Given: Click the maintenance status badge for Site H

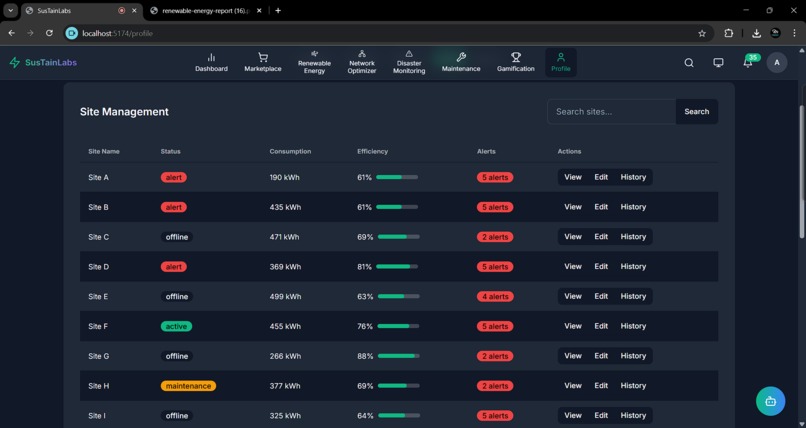Looking at the screenshot, I should (x=188, y=386).
